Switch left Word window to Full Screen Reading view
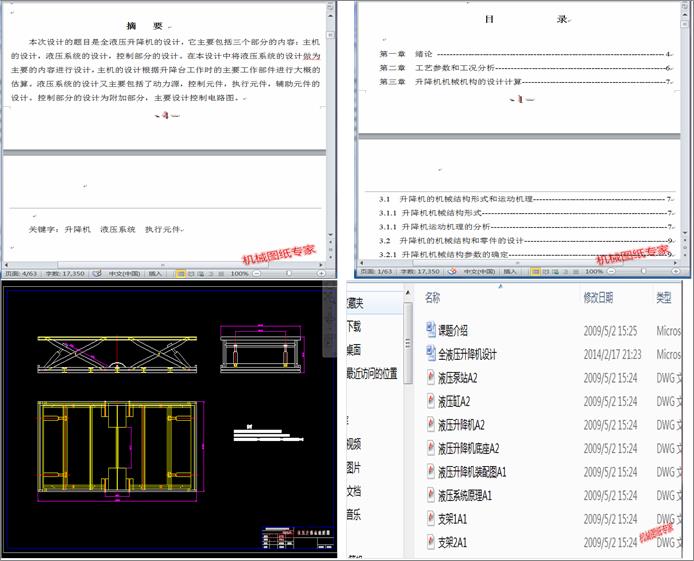Screen dimensions: 694x561 (191, 274)
